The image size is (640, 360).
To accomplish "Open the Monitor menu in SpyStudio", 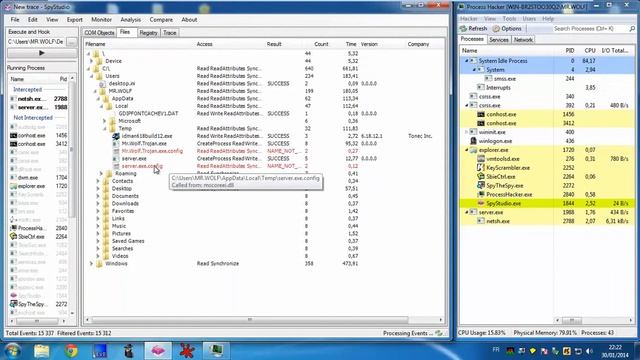I will [101, 20].
